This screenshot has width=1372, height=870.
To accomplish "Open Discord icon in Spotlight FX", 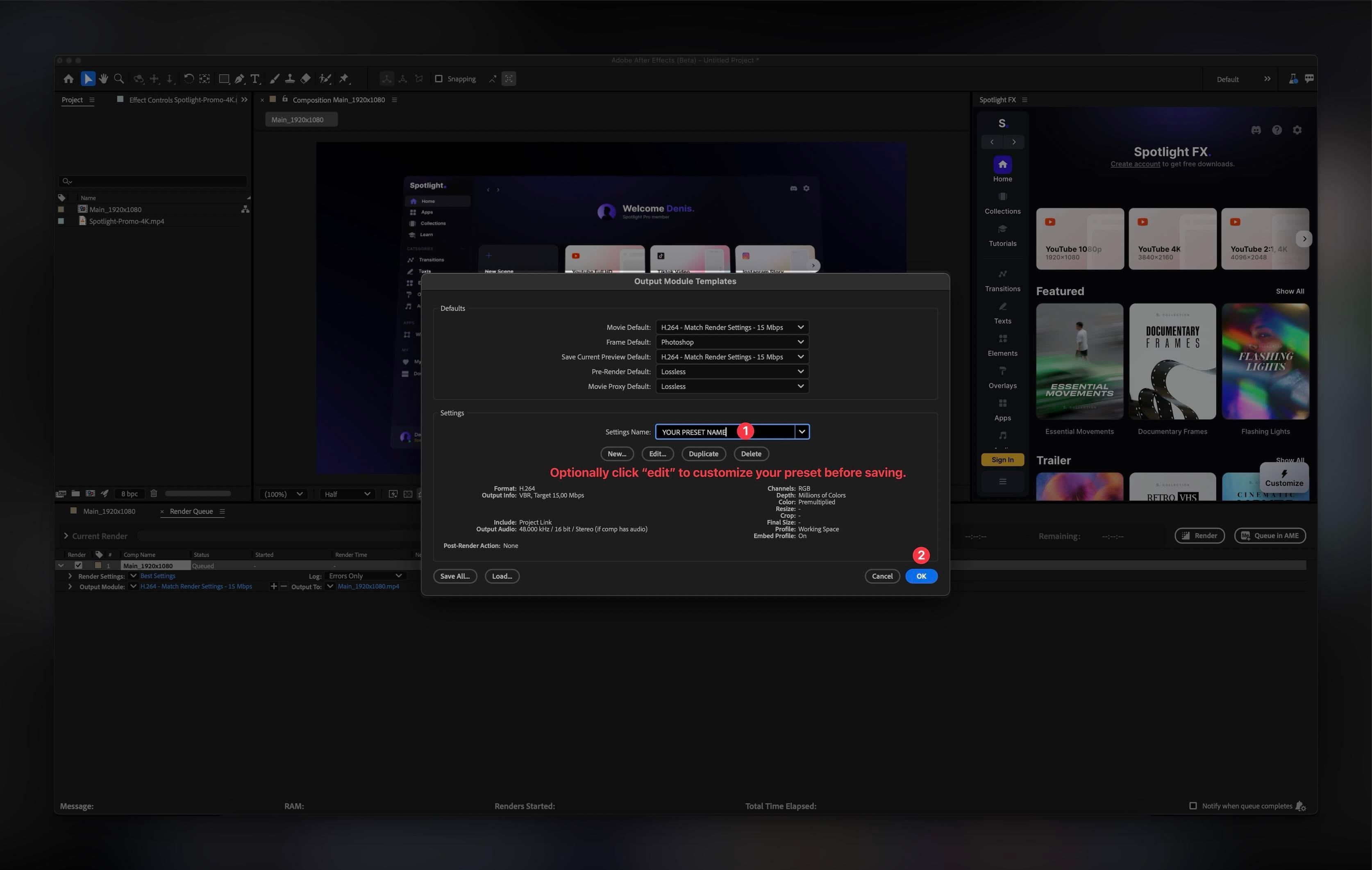I will pyautogui.click(x=1256, y=130).
